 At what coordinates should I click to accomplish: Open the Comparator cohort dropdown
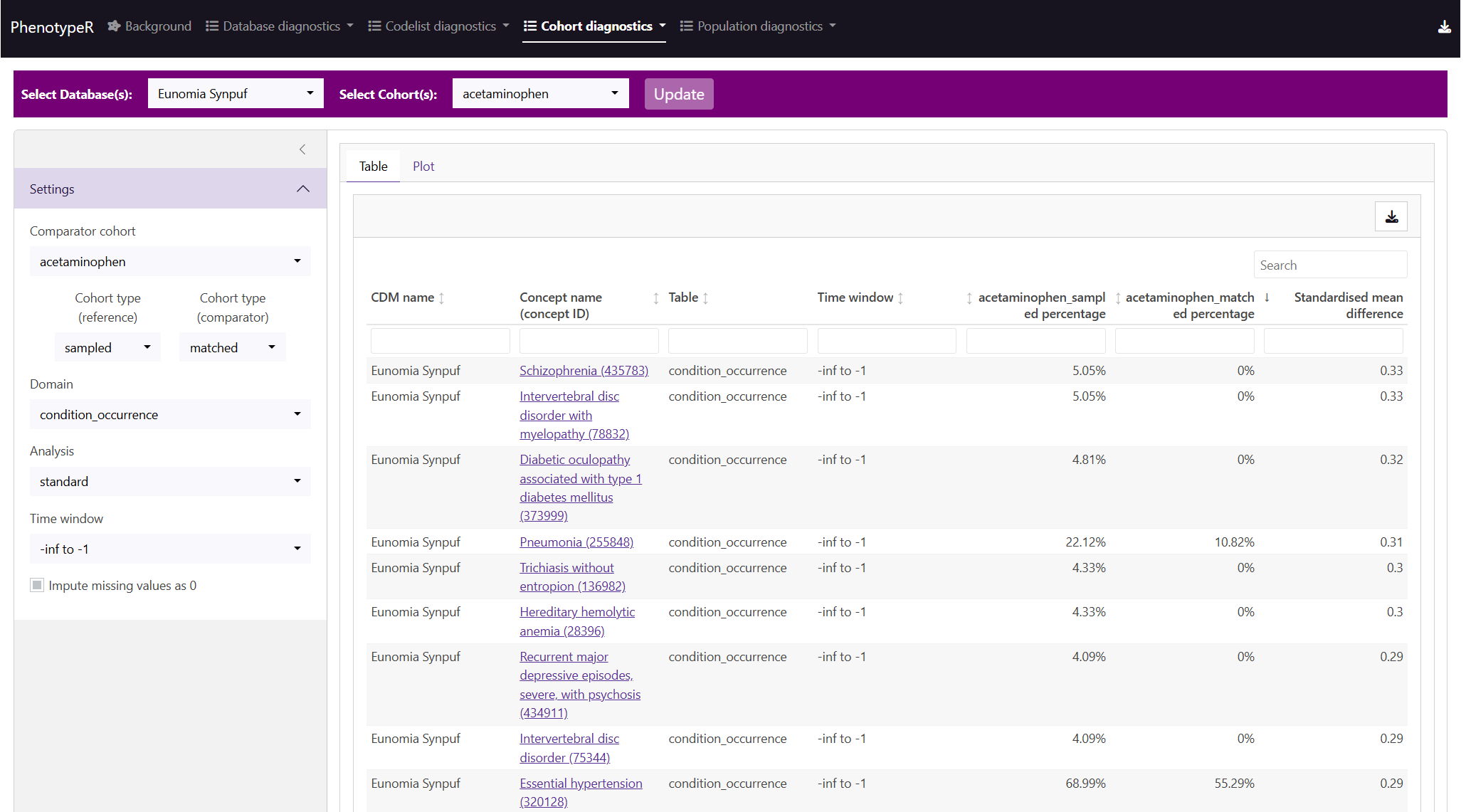click(170, 261)
